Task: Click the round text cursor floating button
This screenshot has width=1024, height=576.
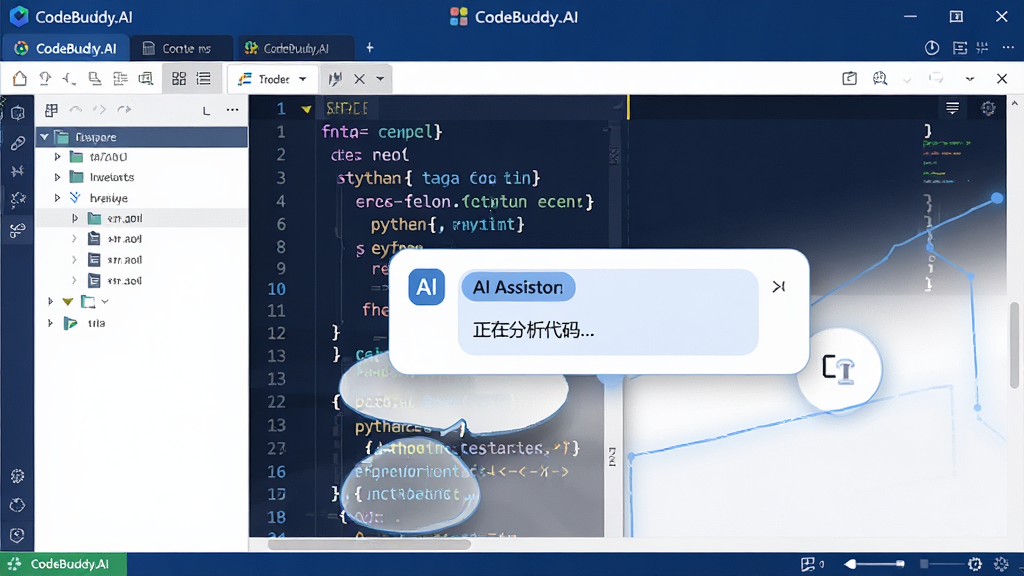Action: 839,369
